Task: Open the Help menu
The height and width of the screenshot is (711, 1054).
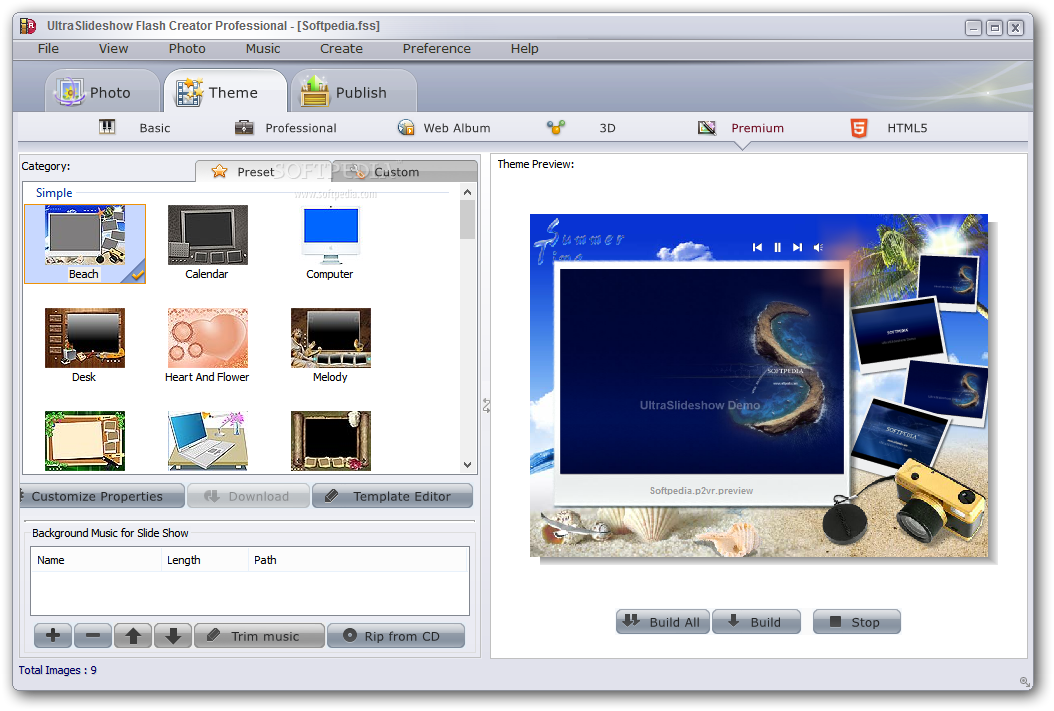Action: tap(524, 48)
